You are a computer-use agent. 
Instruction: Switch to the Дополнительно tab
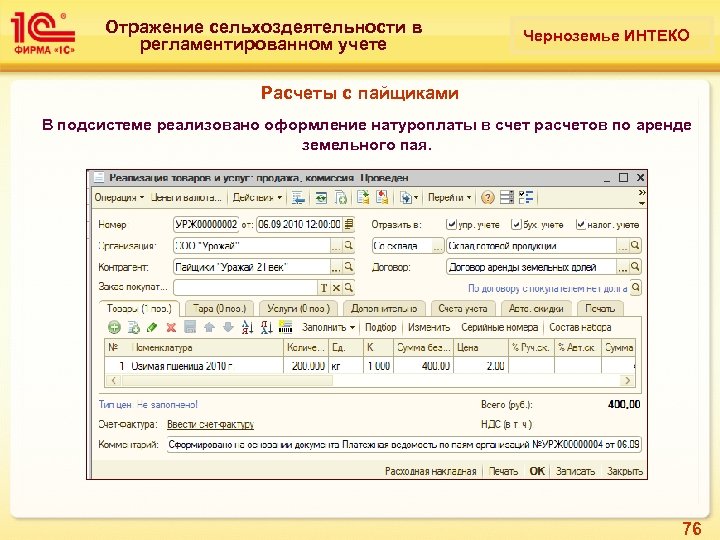pos(384,309)
